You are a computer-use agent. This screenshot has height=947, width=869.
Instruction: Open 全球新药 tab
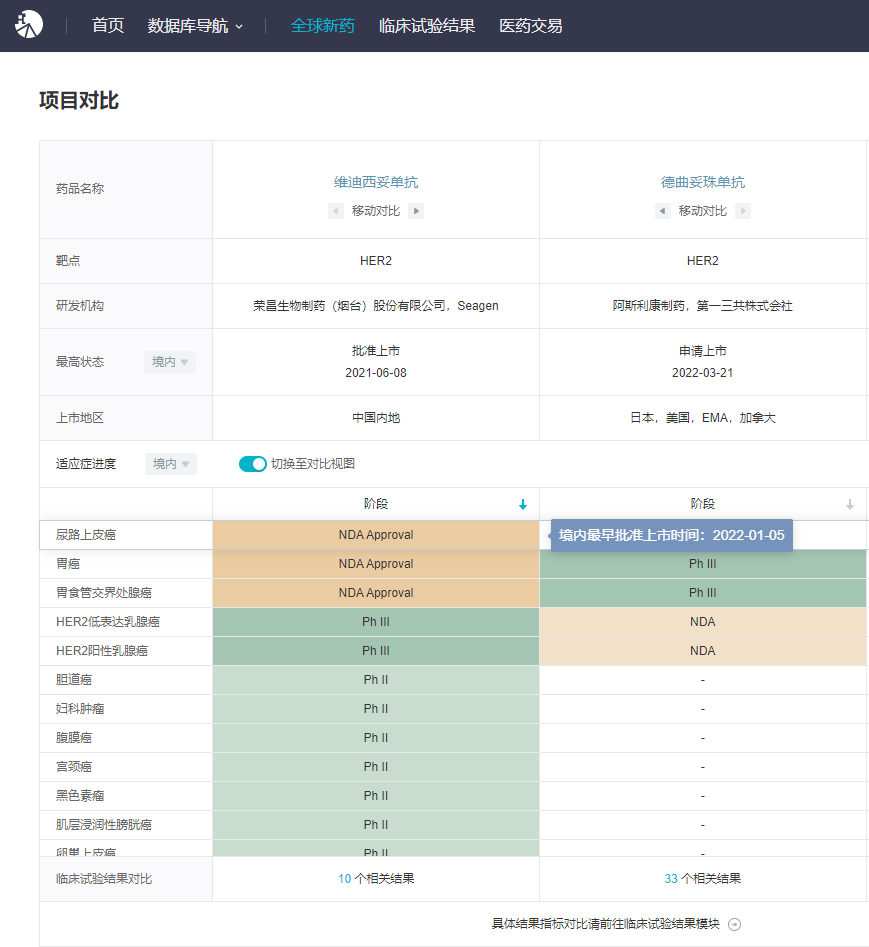pos(322,26)
